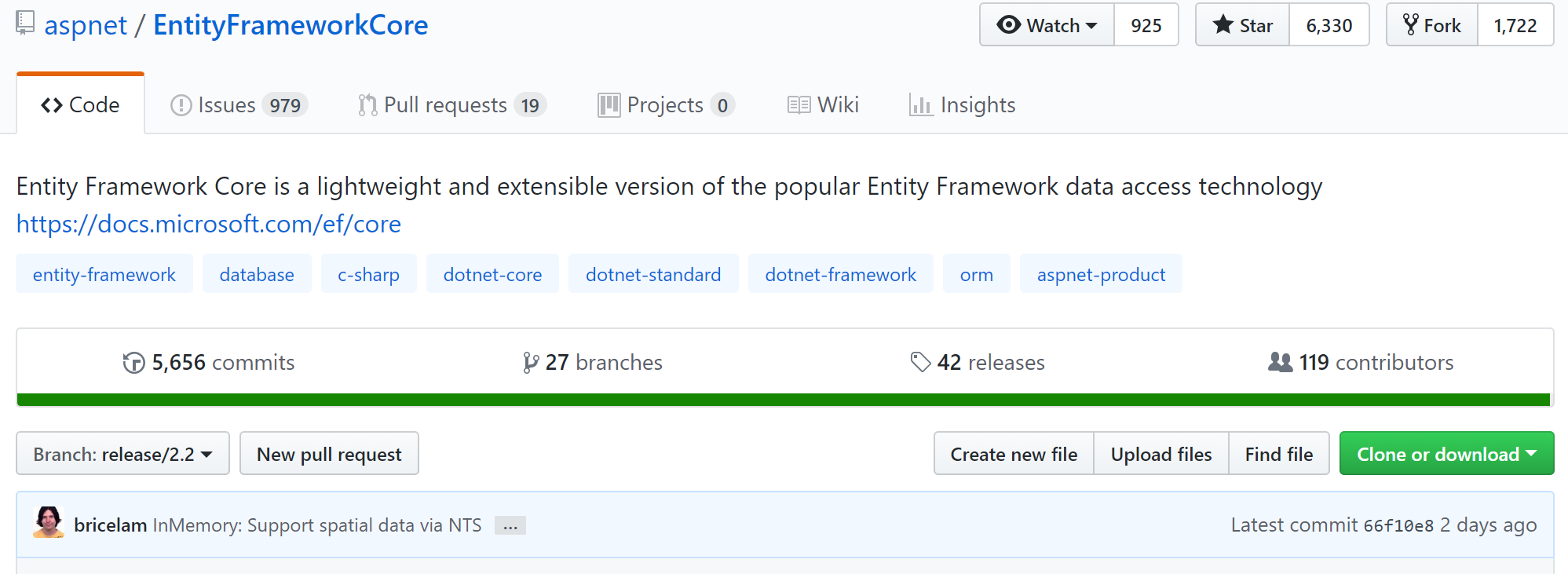Image resolution: width=1568 pixels, height=574 pixels.
Task: Open commit 'InMemory: Support spatial data via NTS'
Action: 317,525
